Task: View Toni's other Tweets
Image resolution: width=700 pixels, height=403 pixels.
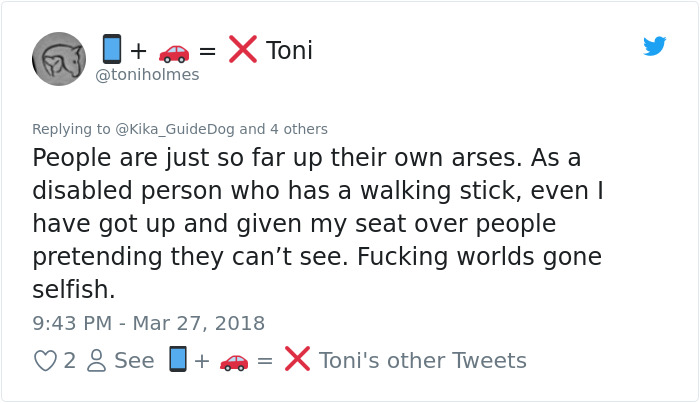Action: coord(422,360)
